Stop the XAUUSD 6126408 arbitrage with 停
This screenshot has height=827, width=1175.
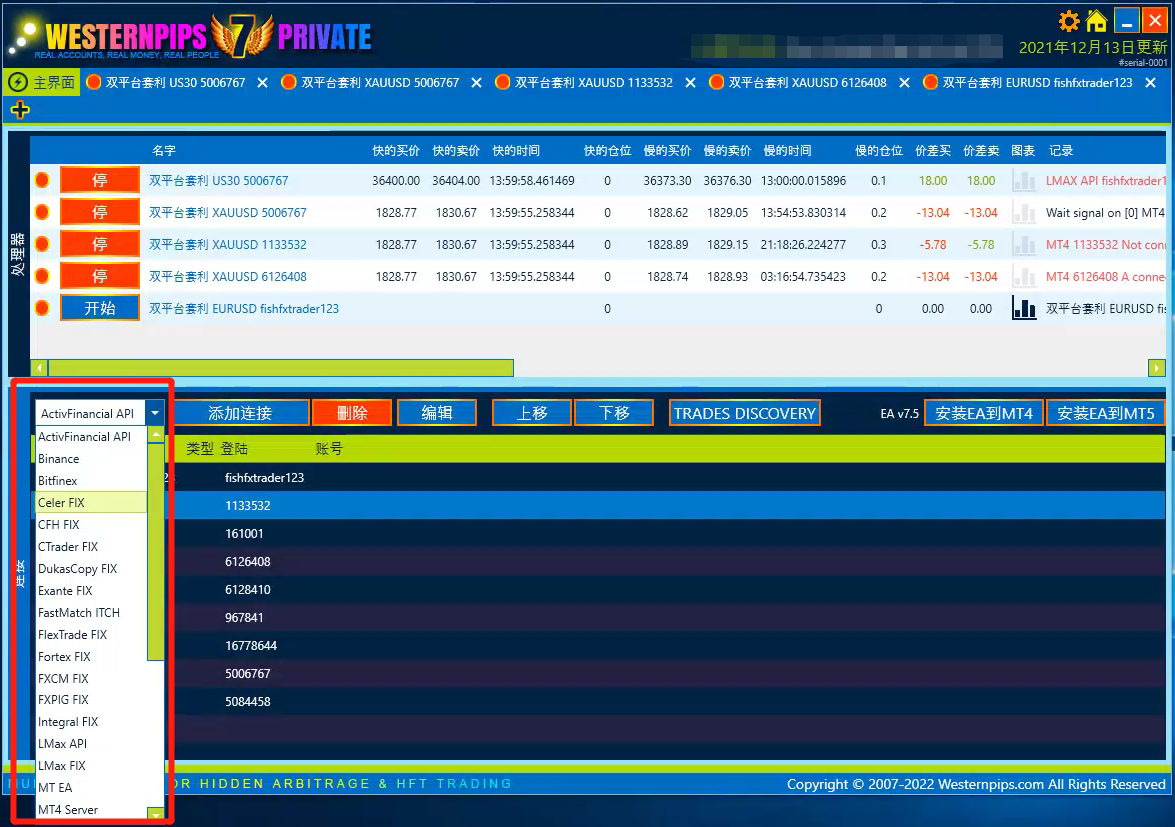pos(100,276)
